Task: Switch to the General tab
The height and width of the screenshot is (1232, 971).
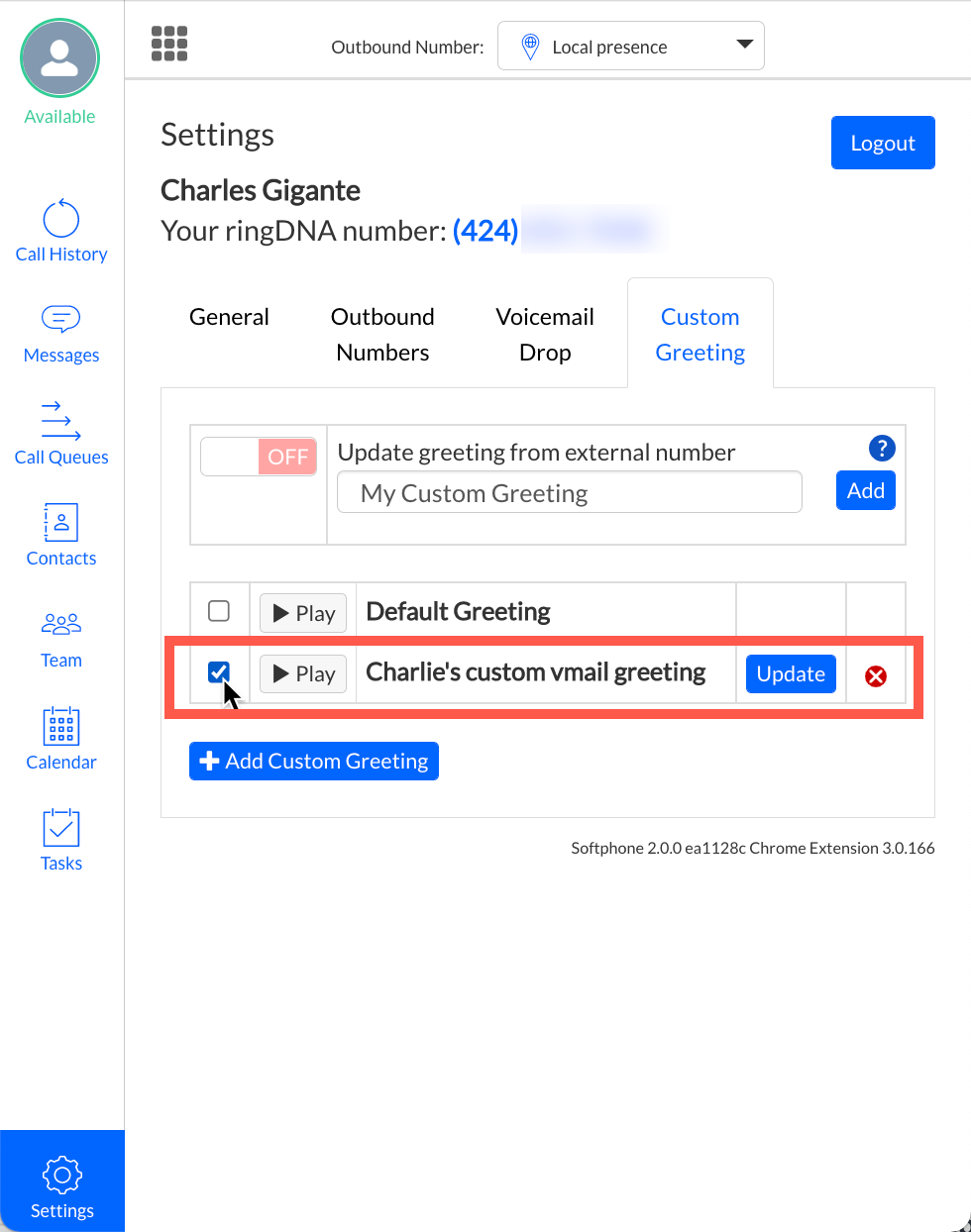Action: coord(229,317)
